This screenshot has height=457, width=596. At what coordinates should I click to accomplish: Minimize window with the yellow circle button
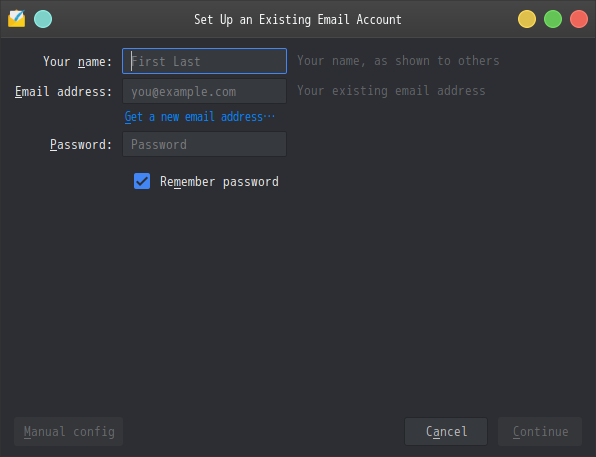click(527, 19)
